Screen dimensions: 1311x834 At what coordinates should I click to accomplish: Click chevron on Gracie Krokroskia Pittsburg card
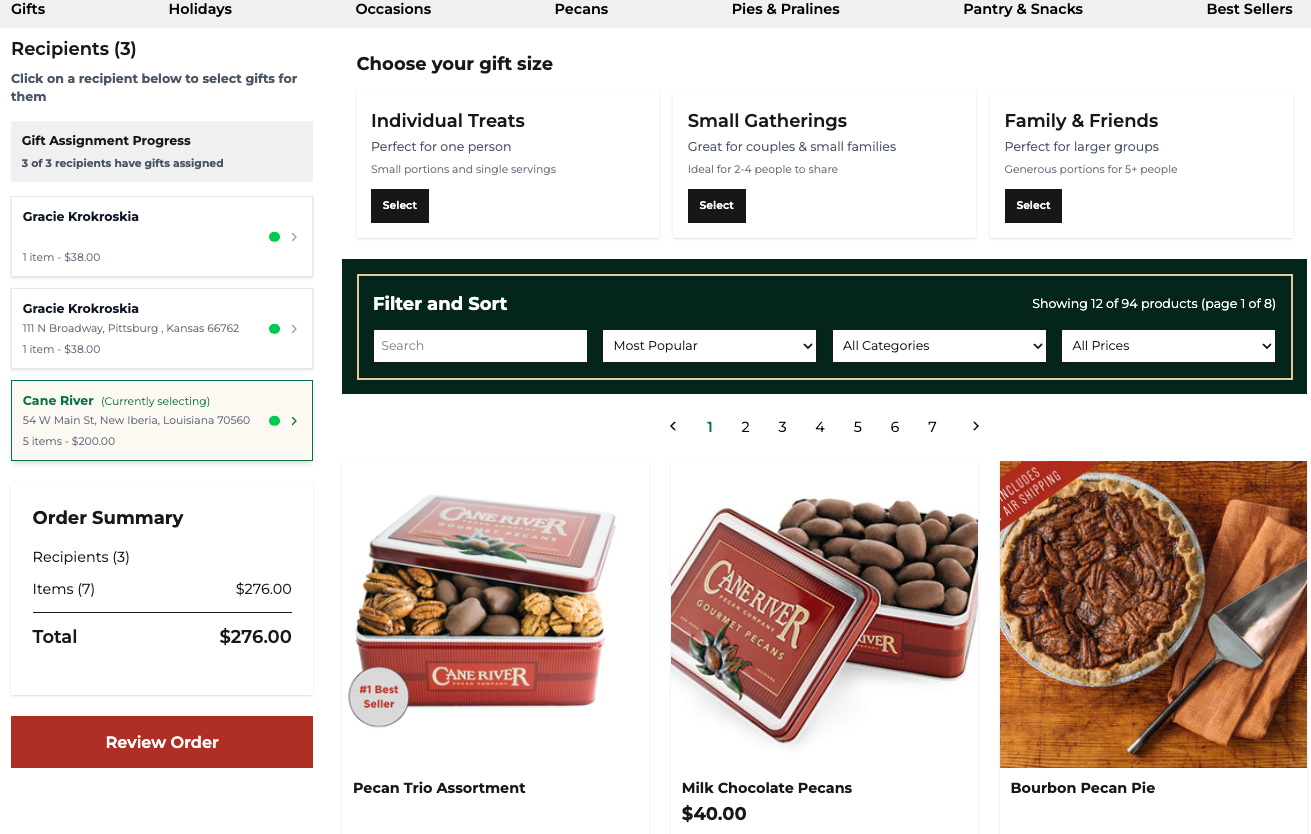(294, 329)
